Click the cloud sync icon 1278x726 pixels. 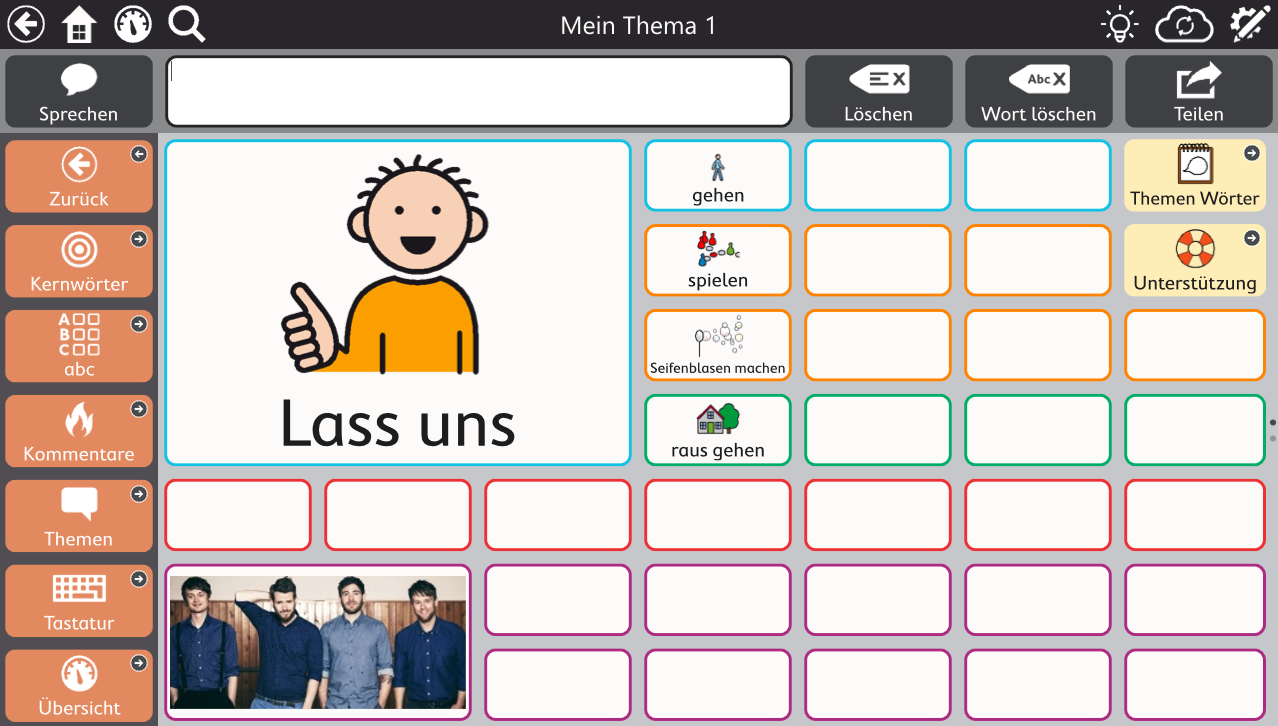coord(1183,25)
